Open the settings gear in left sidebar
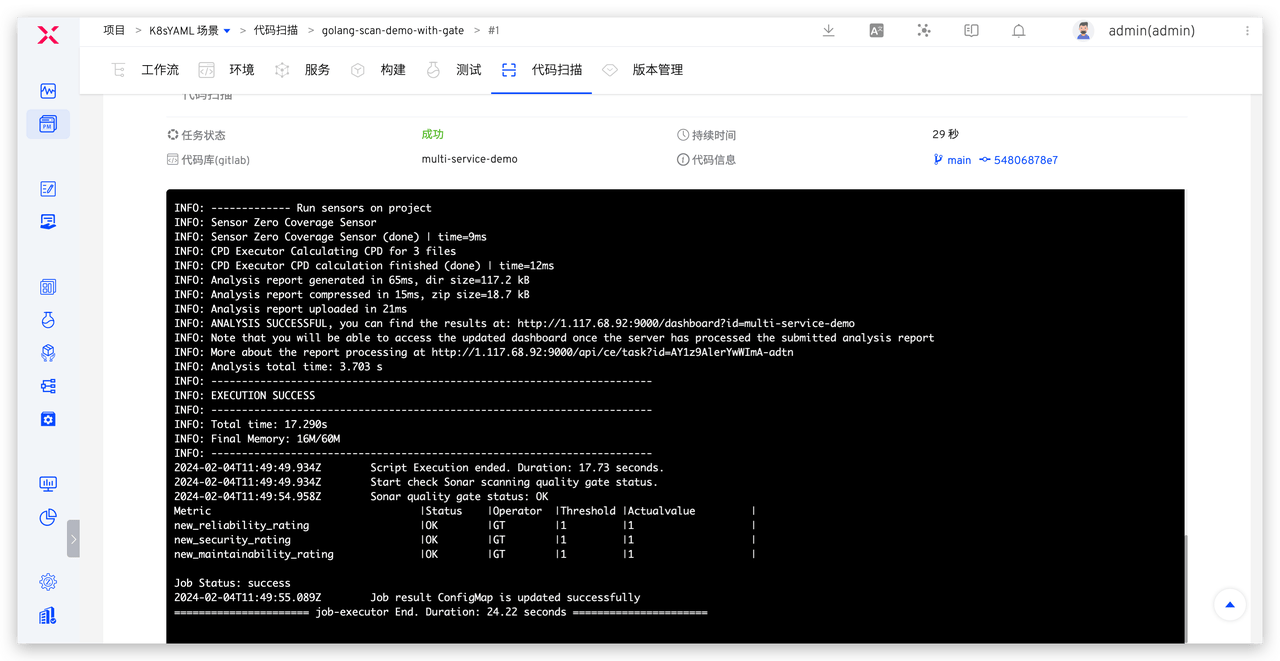This screenshot has height=661, width=1280. click(48, 582)
